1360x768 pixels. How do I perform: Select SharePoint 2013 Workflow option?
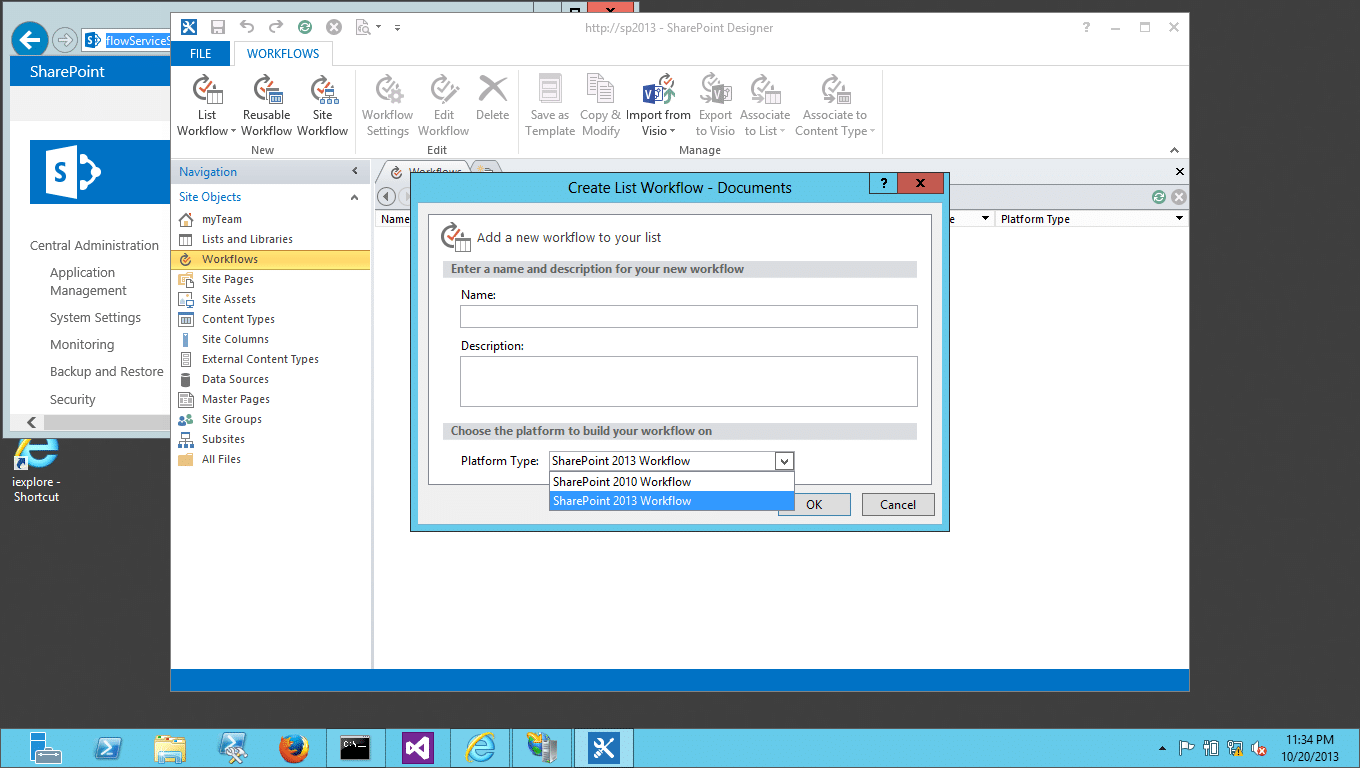tap(671, 501)
